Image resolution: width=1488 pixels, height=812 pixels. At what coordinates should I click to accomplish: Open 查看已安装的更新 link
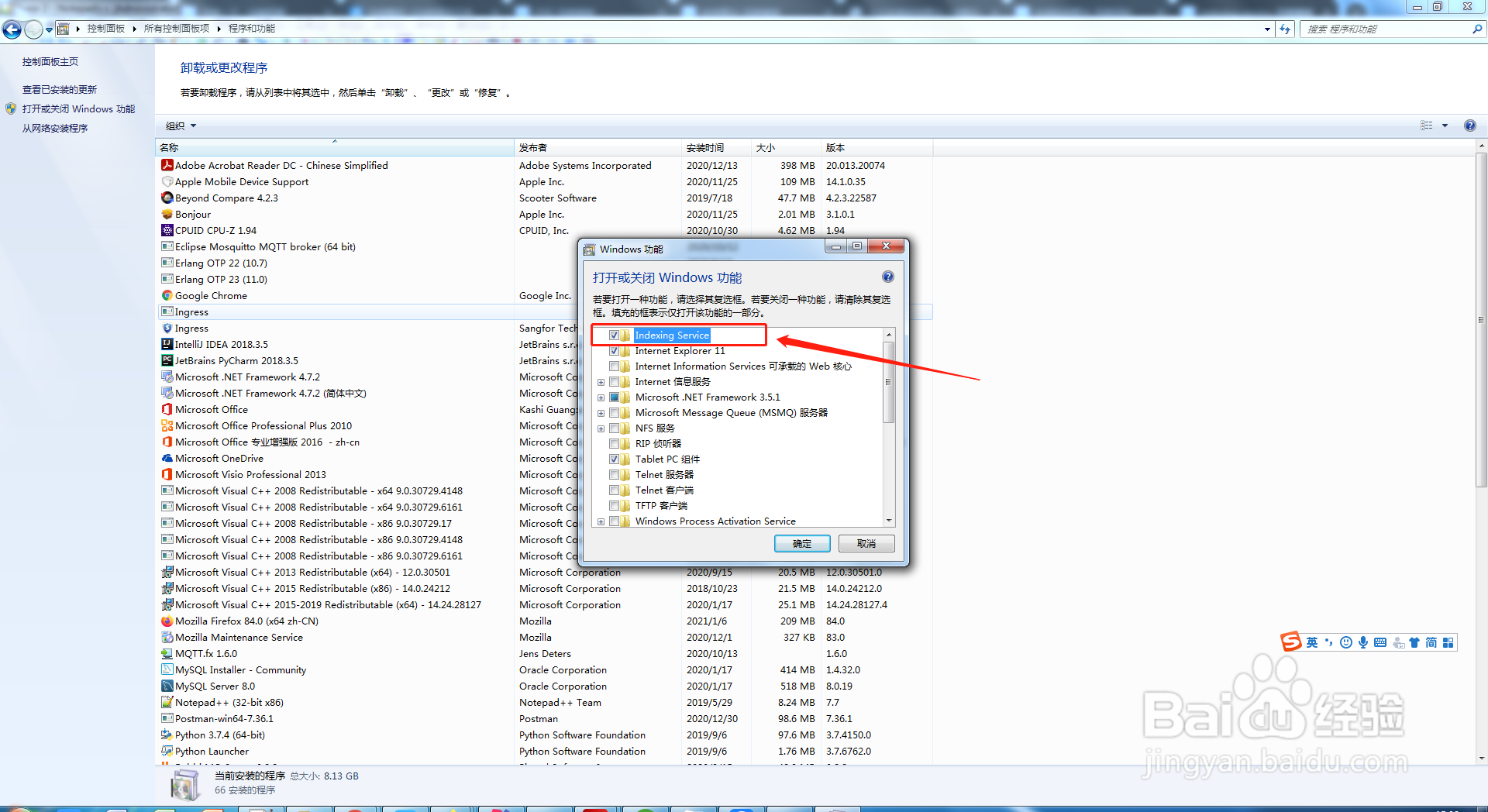point(60,90)
